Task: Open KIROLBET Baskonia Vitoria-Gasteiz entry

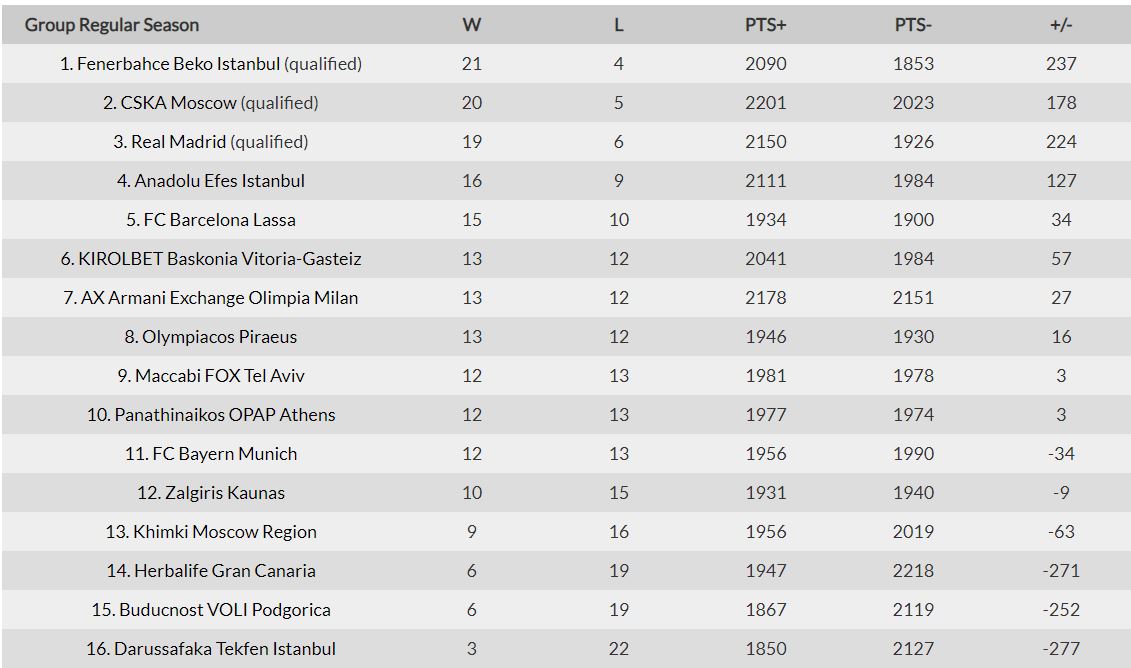Action: 219,259
